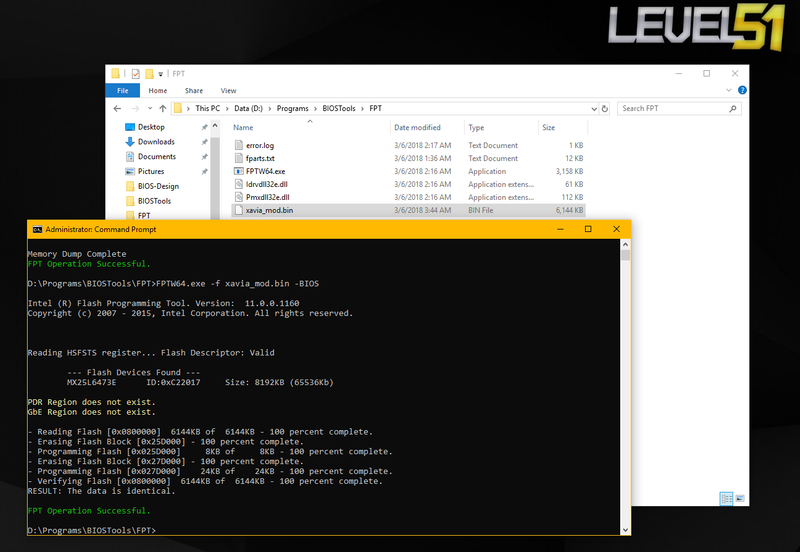Minimize the File Explorer window
Viewport: 800px width, 552px height.
tap(679, 73)
